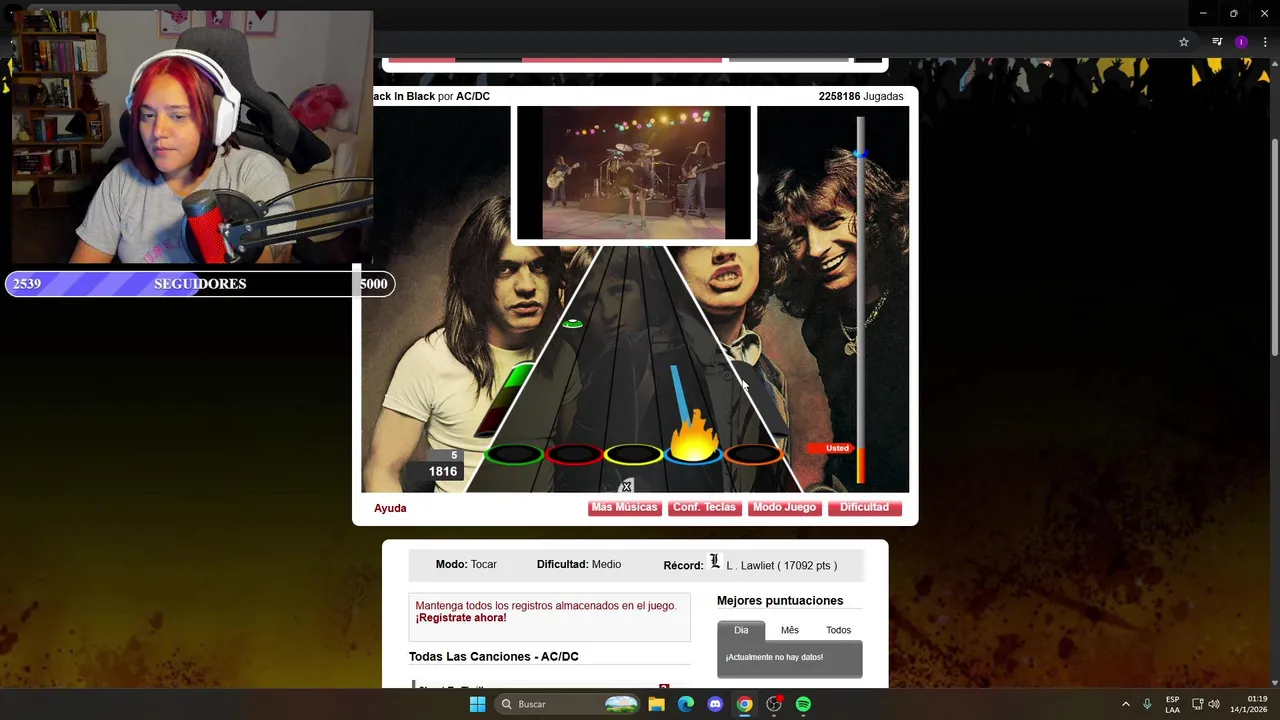Click the small X icon below the fretboard

click(627, 487)
